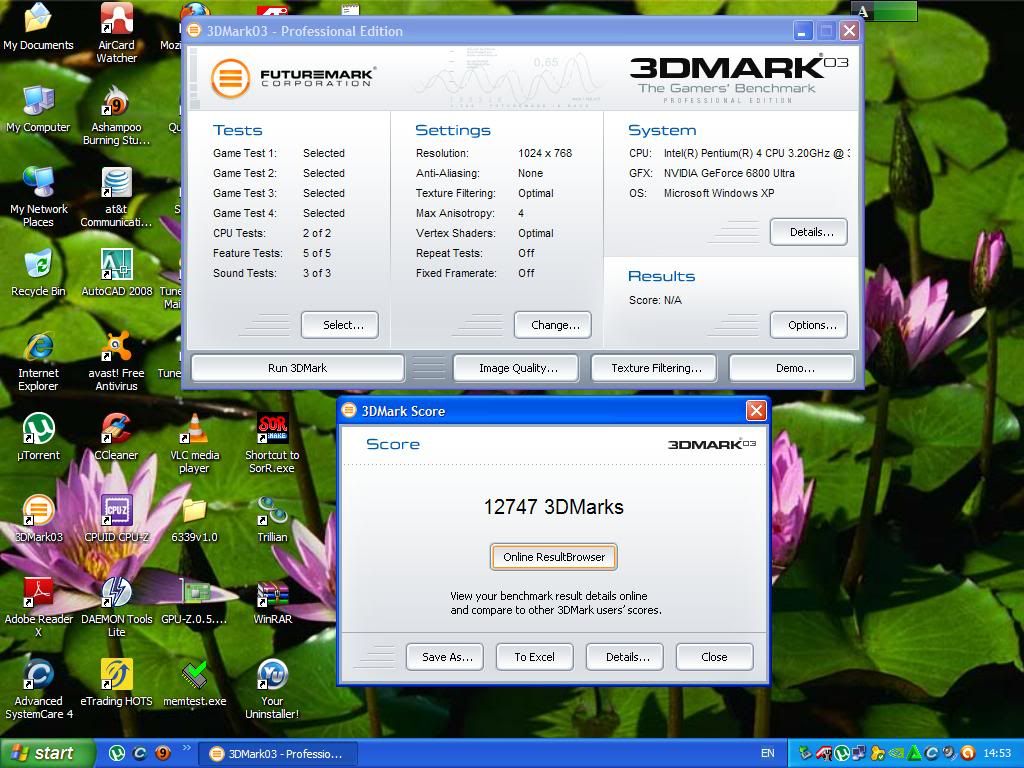Click the 3DMark03 taskbar button
This screenshot has height=768, width=1024.
click(x=278, y=754)
